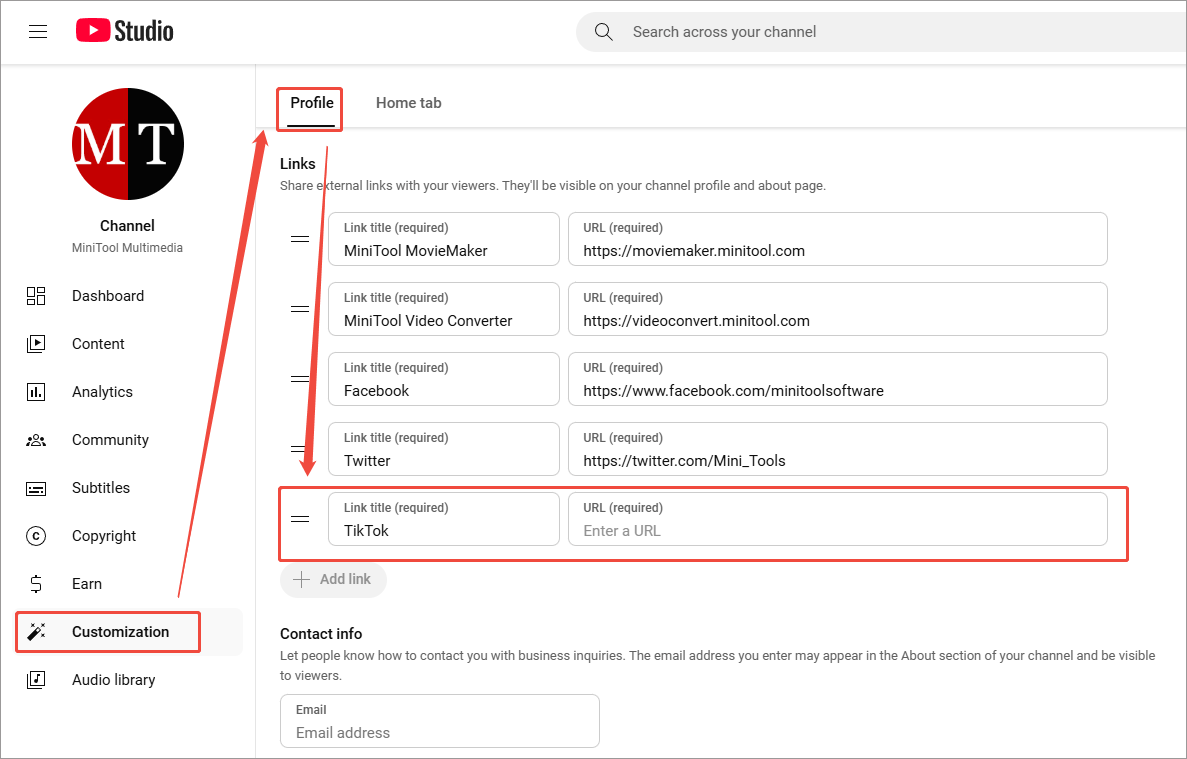Switch to the Profile tab
The image size is (1187, 759).
click(x=311, y=103)
